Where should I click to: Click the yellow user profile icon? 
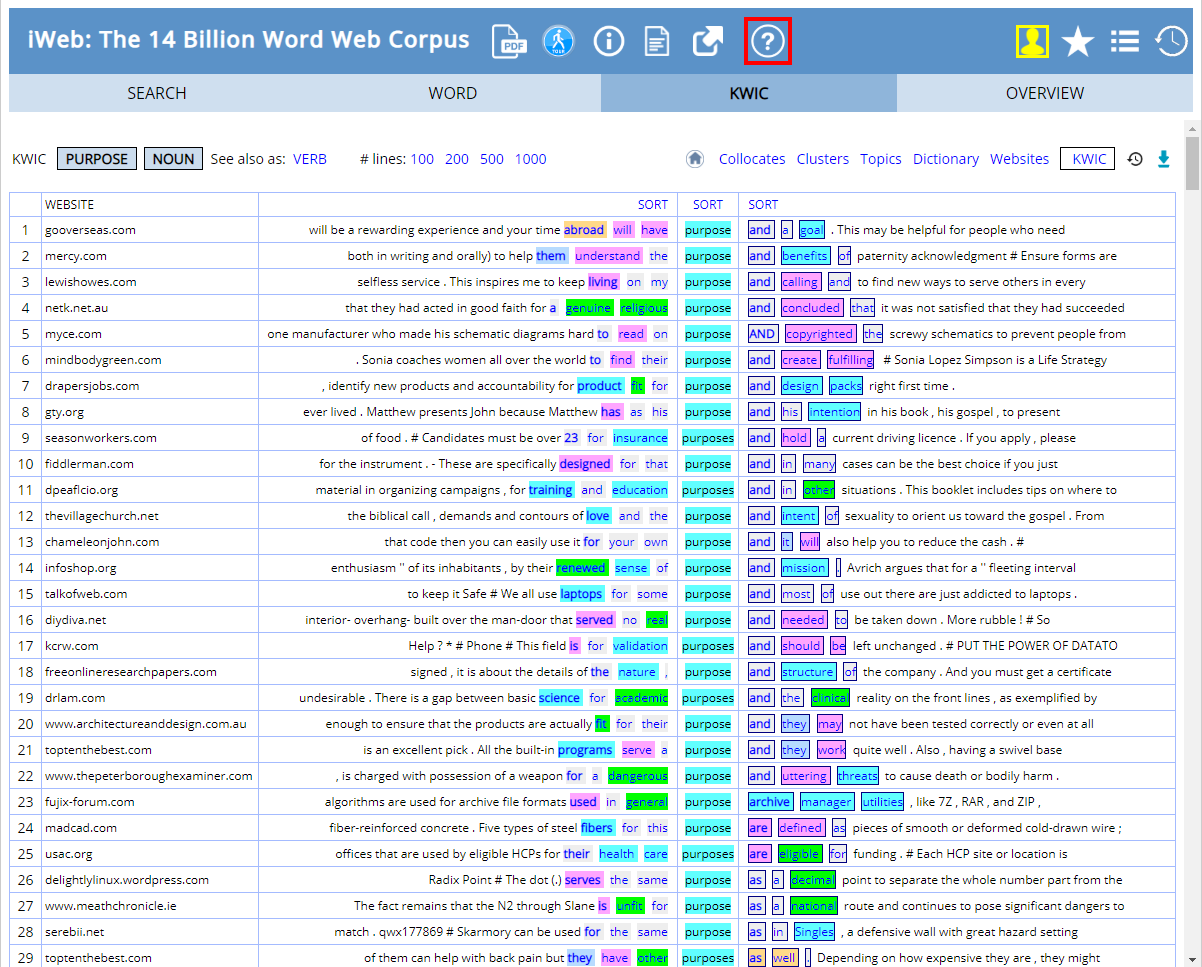pyautogui.click(x=1032, y=41)
